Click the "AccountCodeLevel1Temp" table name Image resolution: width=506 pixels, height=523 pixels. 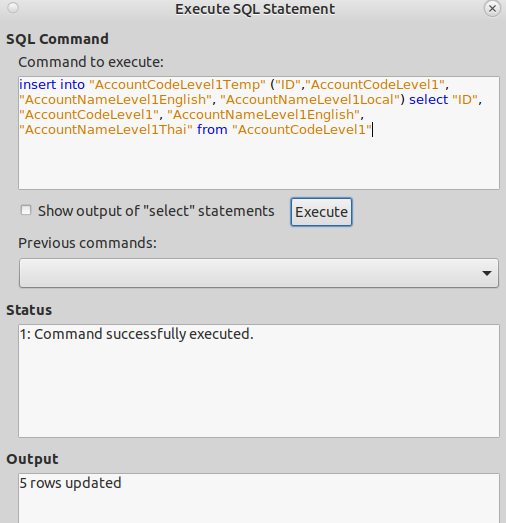[x=177, y=84]
